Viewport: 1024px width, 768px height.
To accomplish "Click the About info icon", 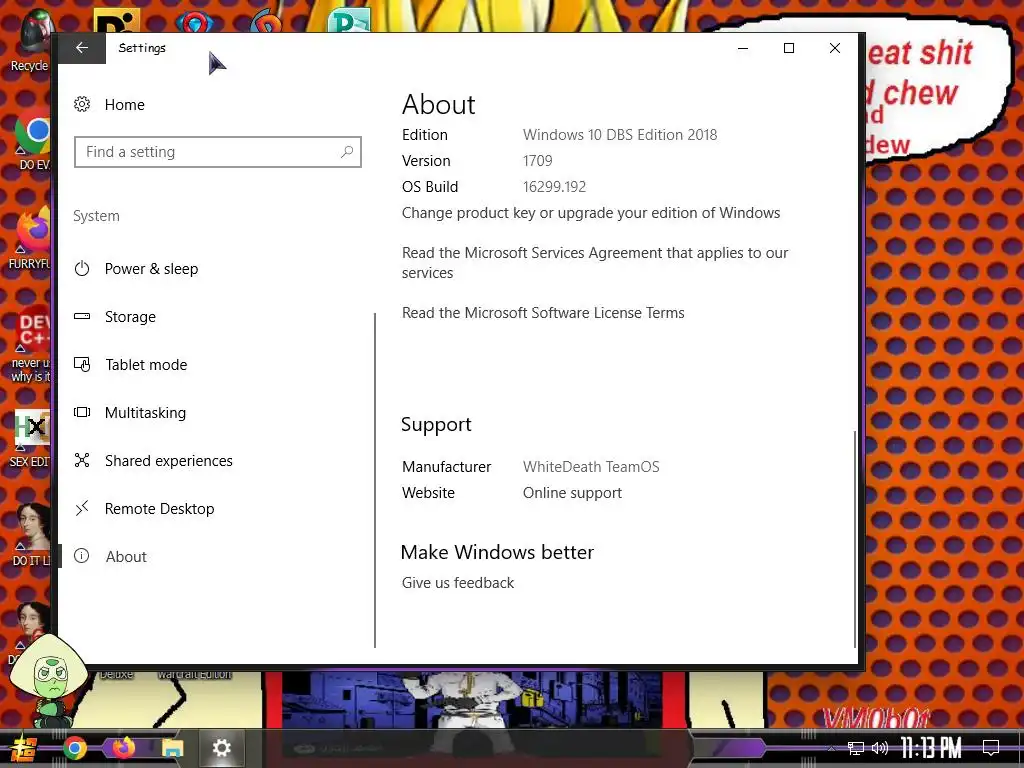I will coord(82,556).
